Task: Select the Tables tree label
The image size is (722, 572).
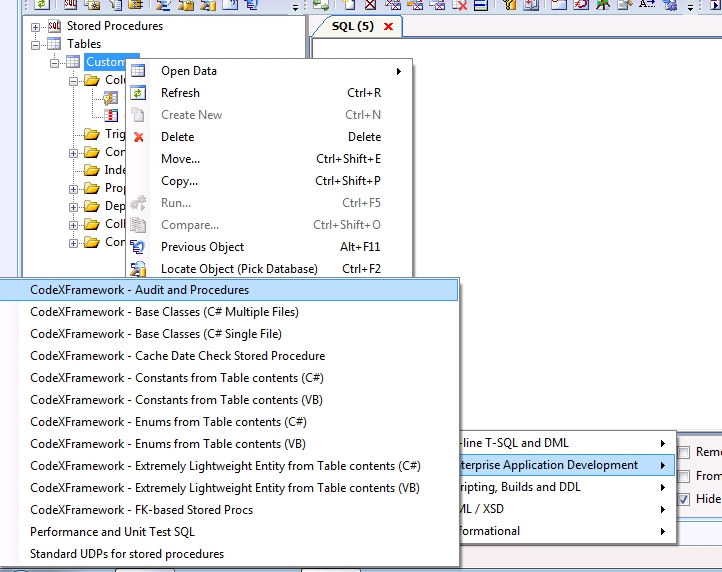Action: [x=84, y=44]
